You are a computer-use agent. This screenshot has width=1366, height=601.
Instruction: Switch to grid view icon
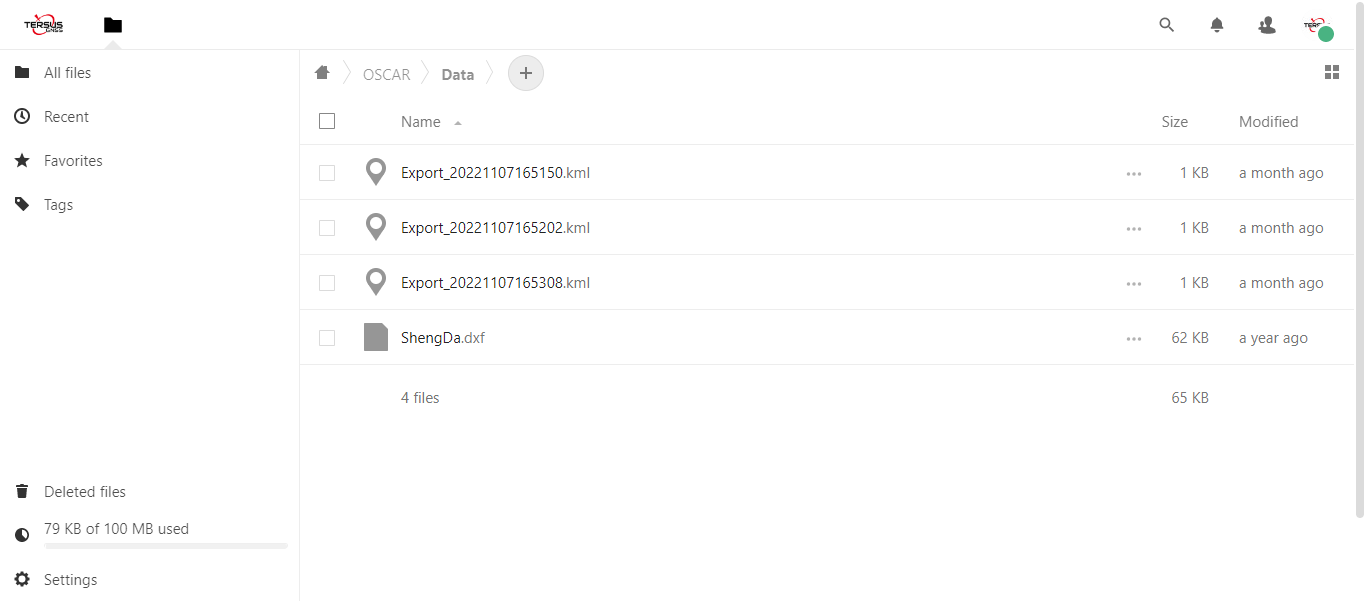[x=1331, y=72]
